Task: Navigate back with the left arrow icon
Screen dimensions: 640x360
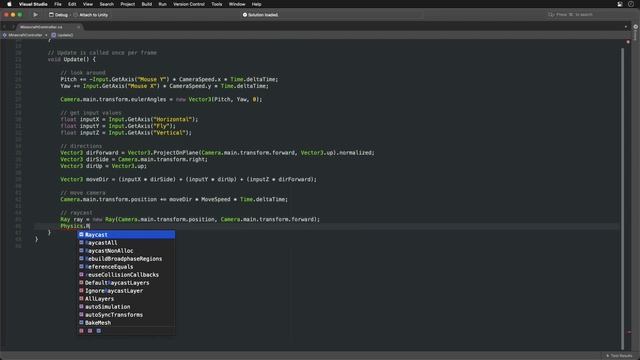Action: 4,27
